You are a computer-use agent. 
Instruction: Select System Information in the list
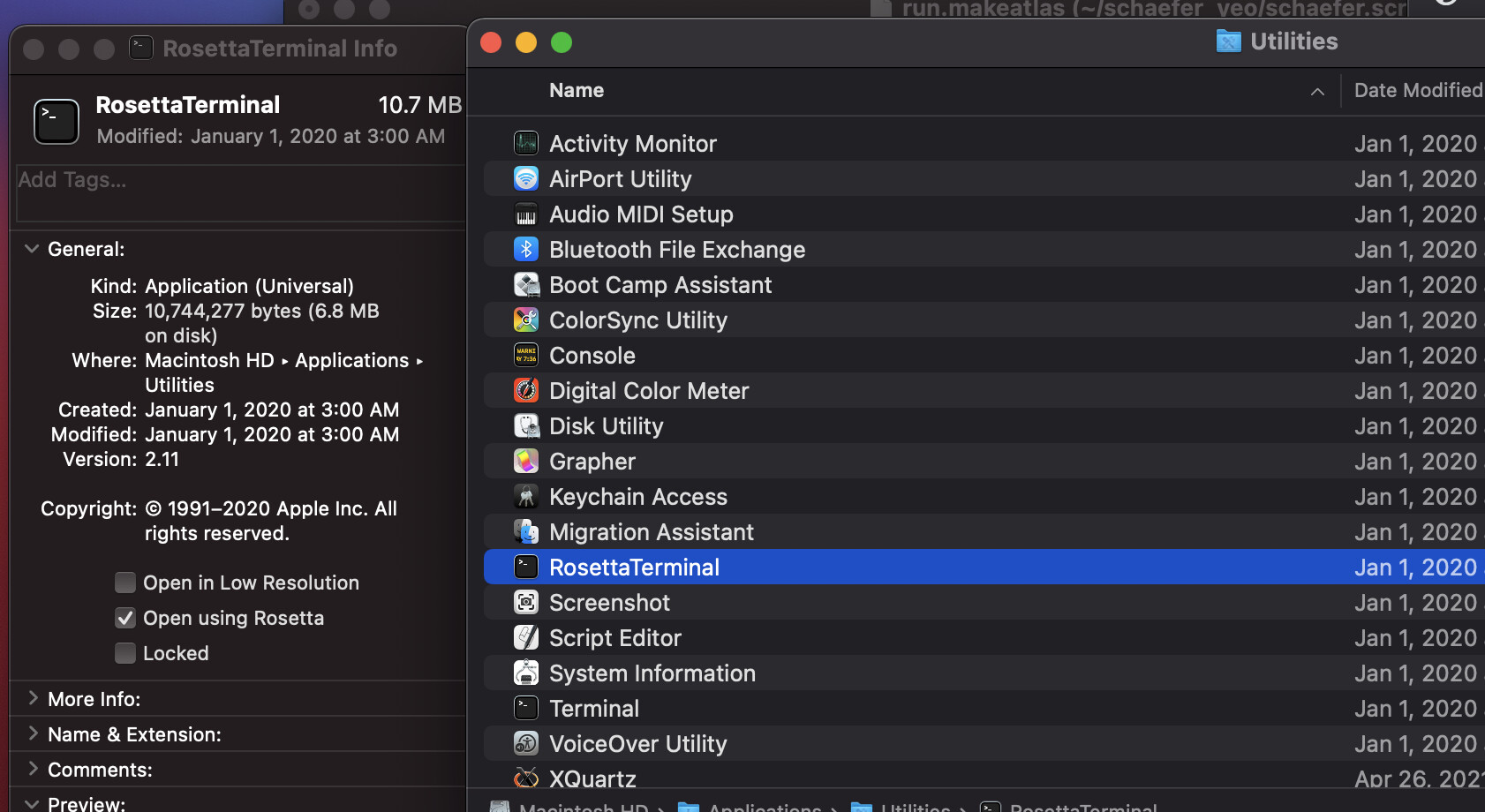(x=652, y=673)
